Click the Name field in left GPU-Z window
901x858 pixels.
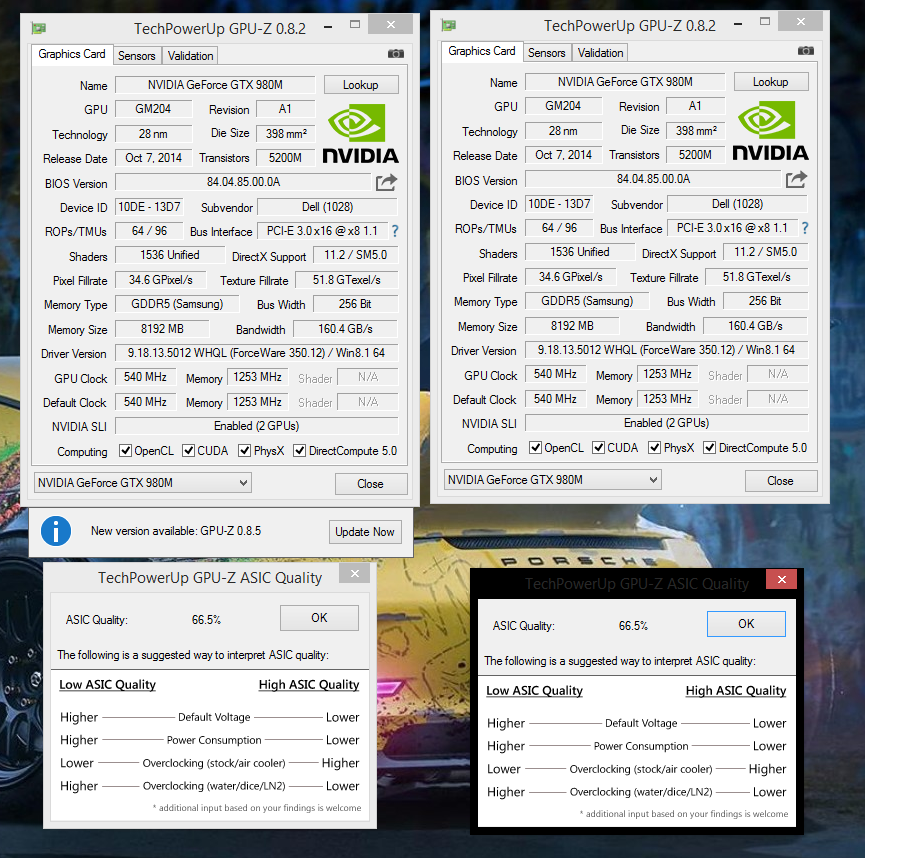215,85
